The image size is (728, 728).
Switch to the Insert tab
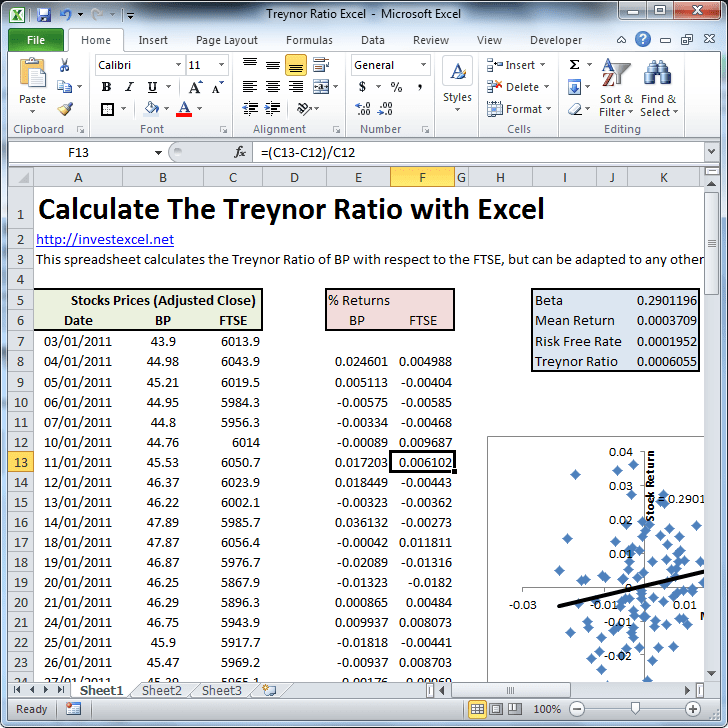click(153, 40)
